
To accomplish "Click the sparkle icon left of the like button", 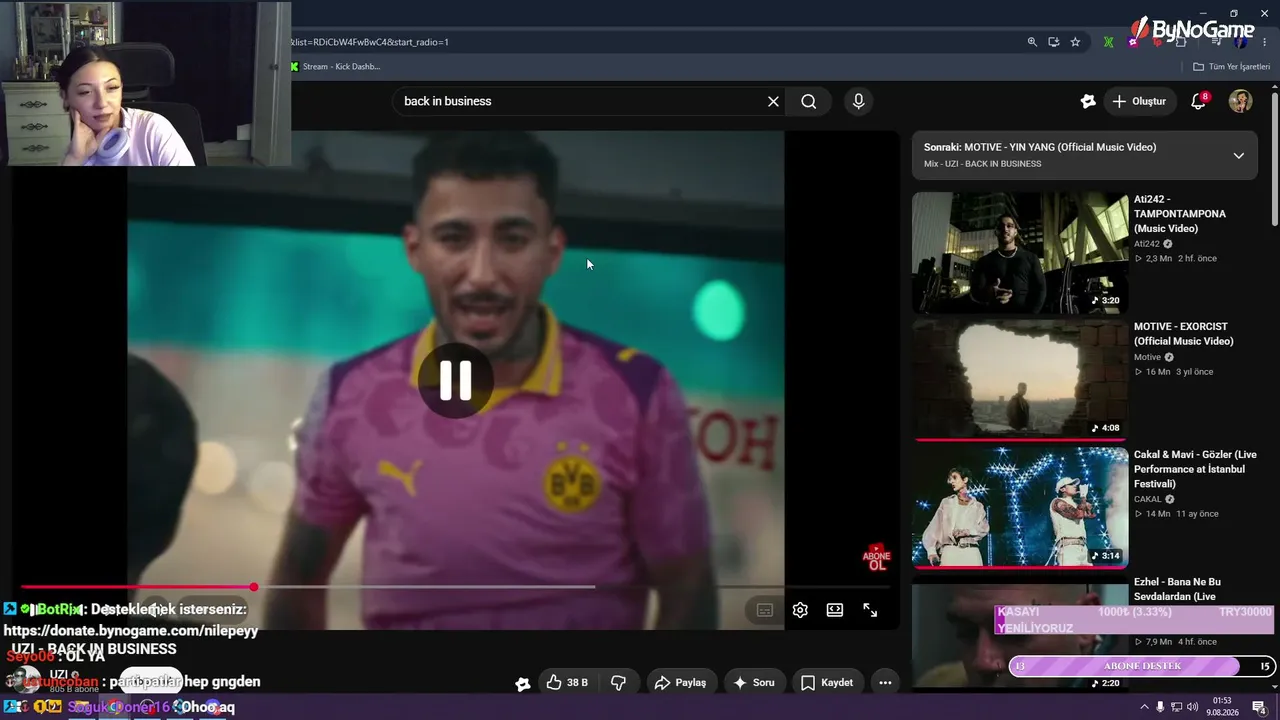I will 522,684.
